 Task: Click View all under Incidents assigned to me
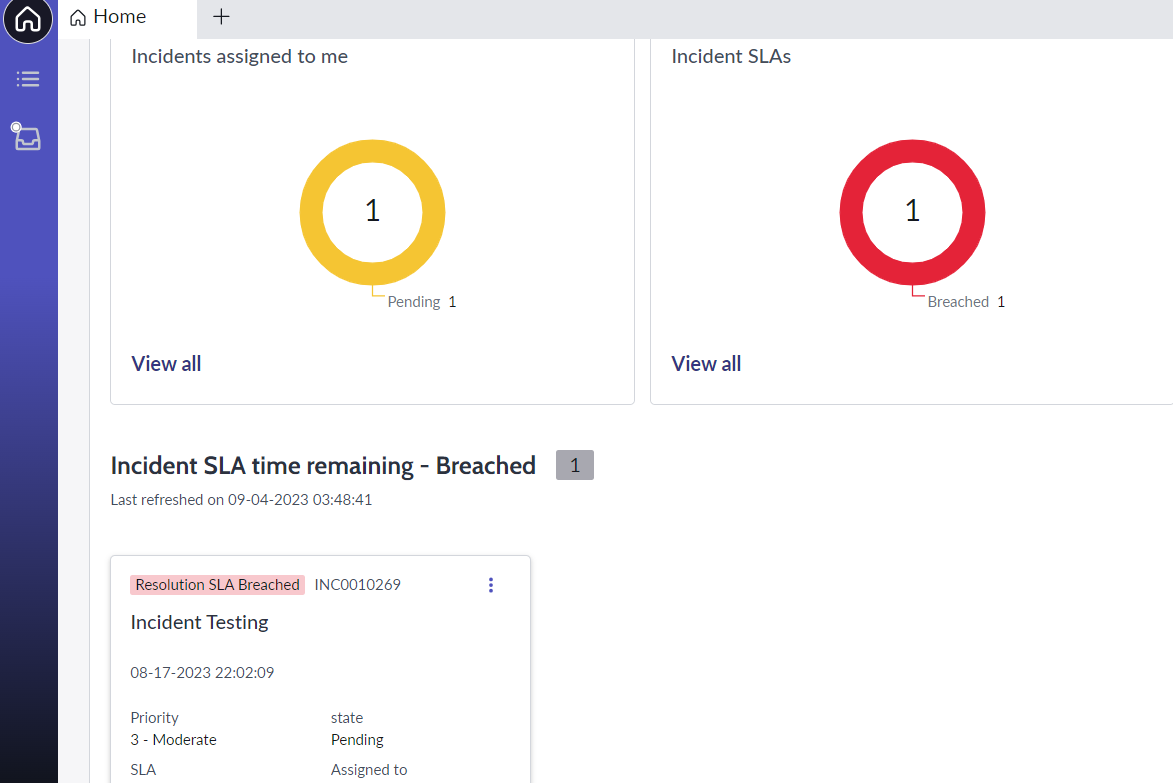click(x=166, y=363)
